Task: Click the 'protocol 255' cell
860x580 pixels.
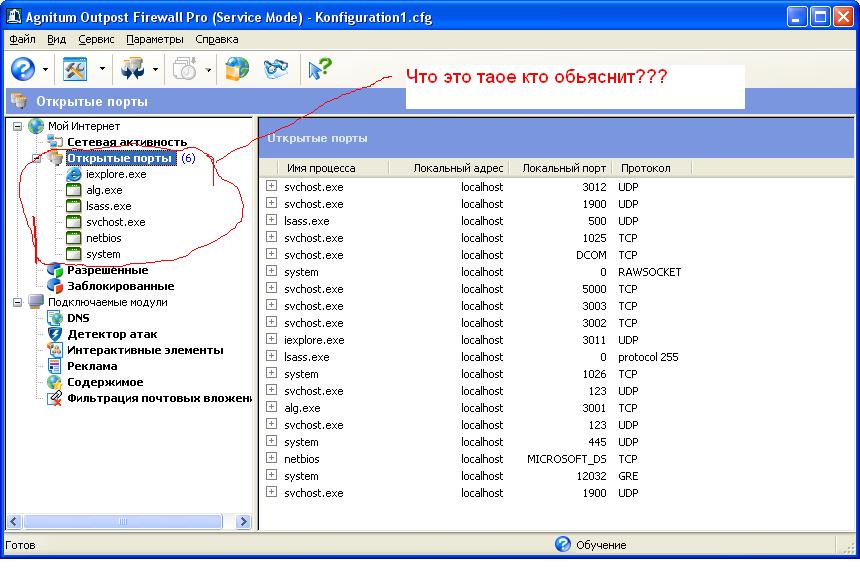Action: pyautogui.click(x=648, y=357)
